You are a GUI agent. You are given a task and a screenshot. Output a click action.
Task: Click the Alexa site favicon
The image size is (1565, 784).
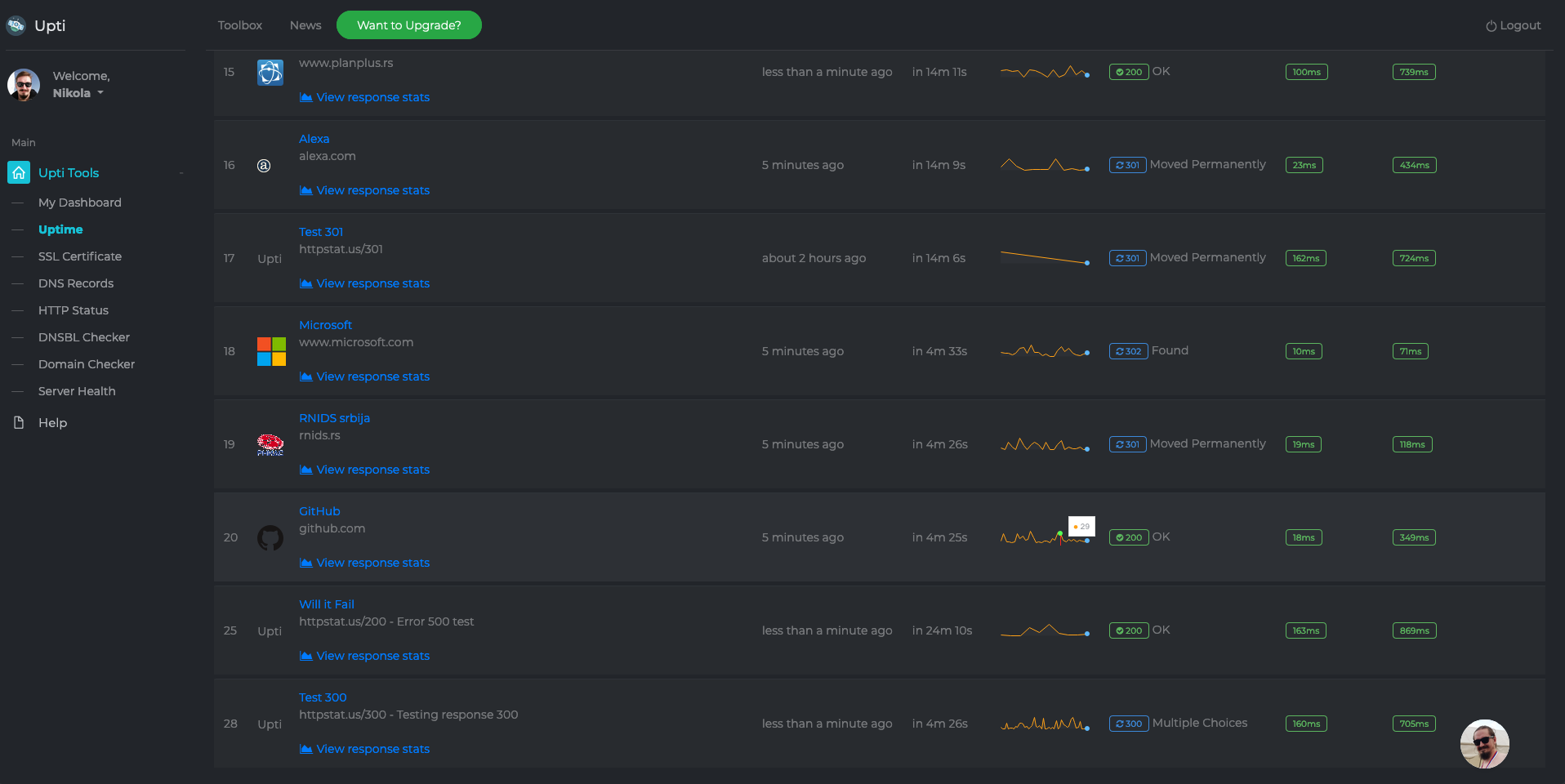pyautogui.click(x=264, y=166)
